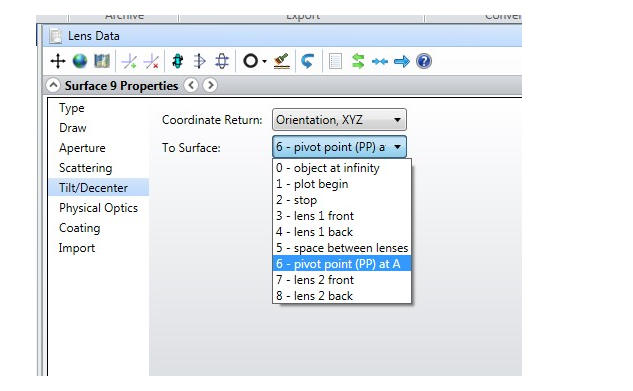Open help with the blue question mark icon
Screen dimensions: 633x391
click(x=424, y=61)
